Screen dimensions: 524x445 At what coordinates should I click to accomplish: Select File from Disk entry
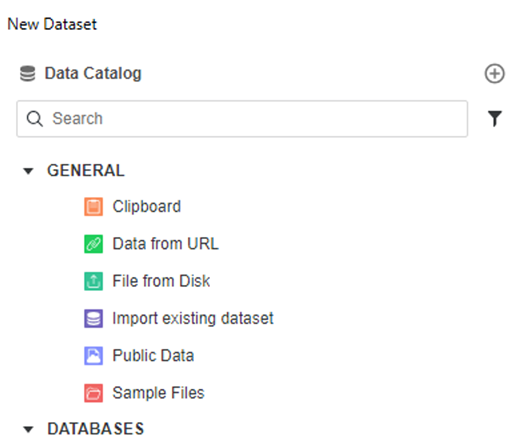(x=161, y=281)
